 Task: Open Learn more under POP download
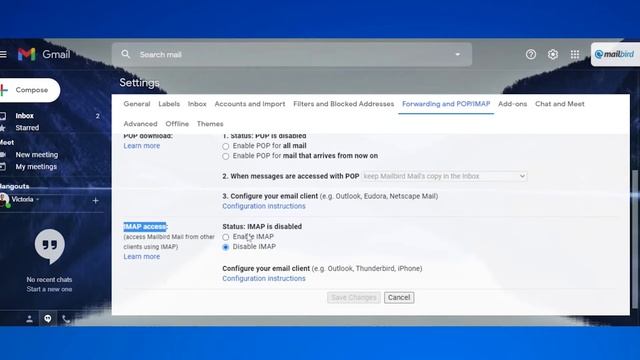coord(142,146)
